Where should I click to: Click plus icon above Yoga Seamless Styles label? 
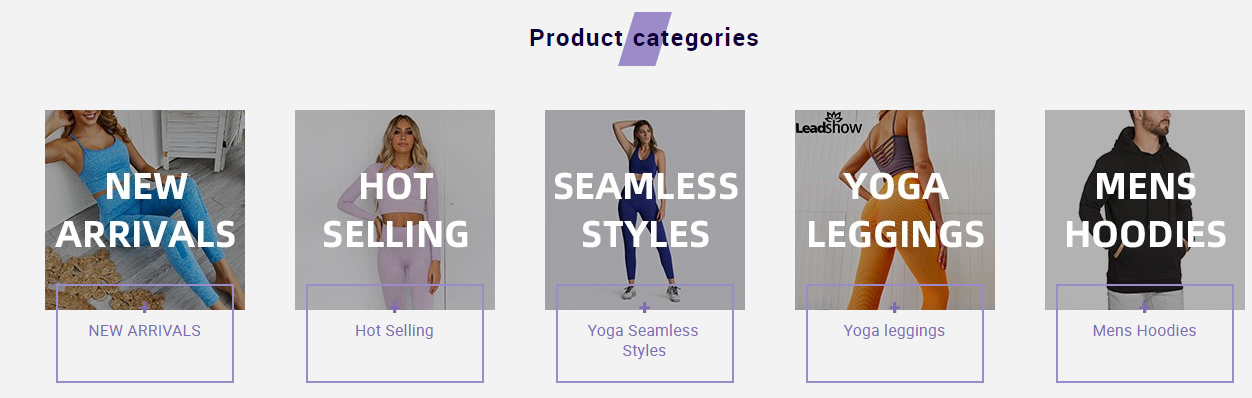tap(645, 307)
